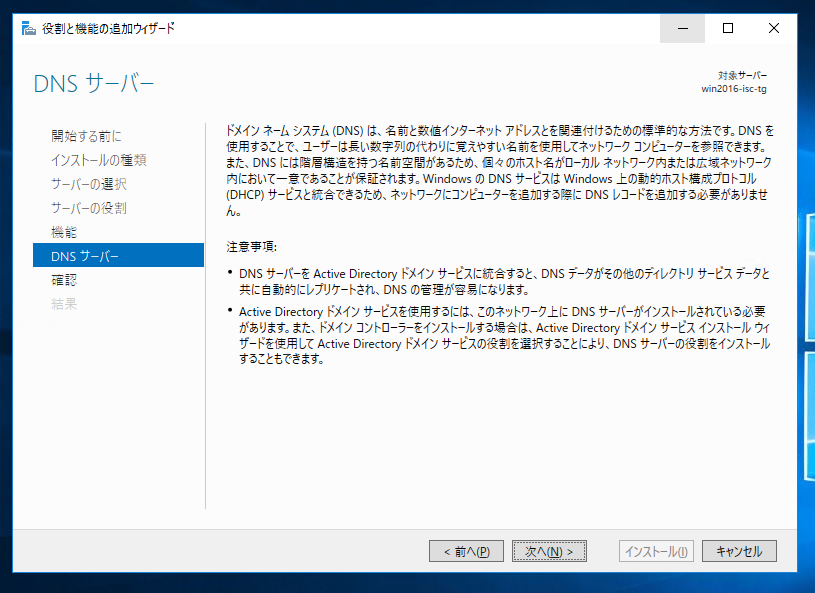Click the greyed-out 結果 step

pyautogui.click(x=64, y=304)
